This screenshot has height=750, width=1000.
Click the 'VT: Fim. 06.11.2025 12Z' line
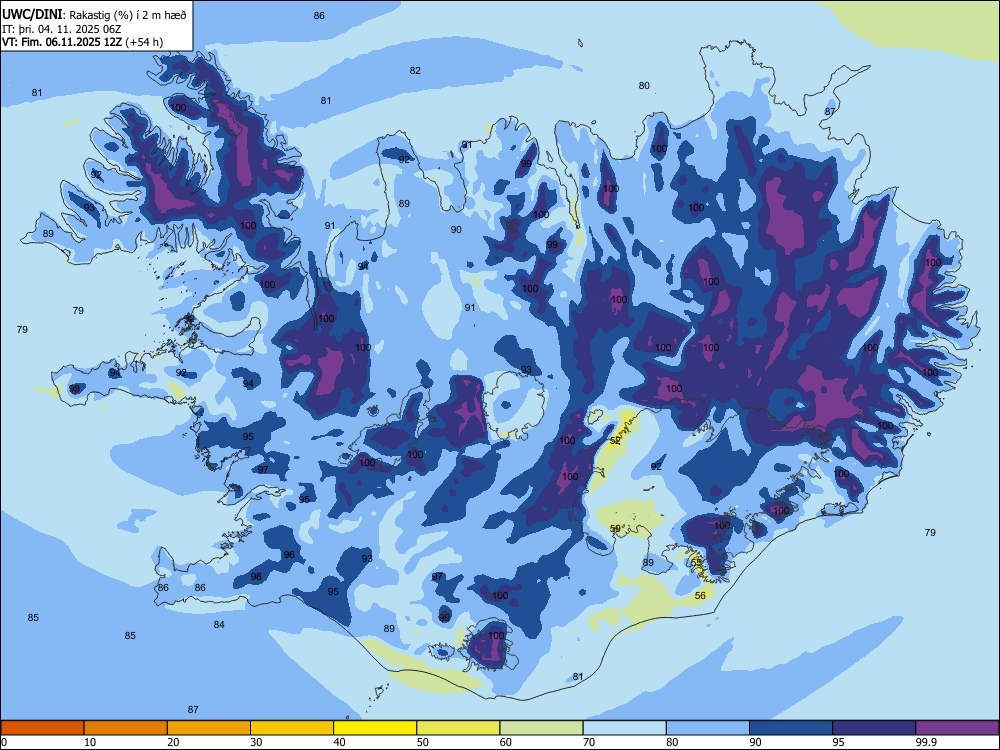62,42
